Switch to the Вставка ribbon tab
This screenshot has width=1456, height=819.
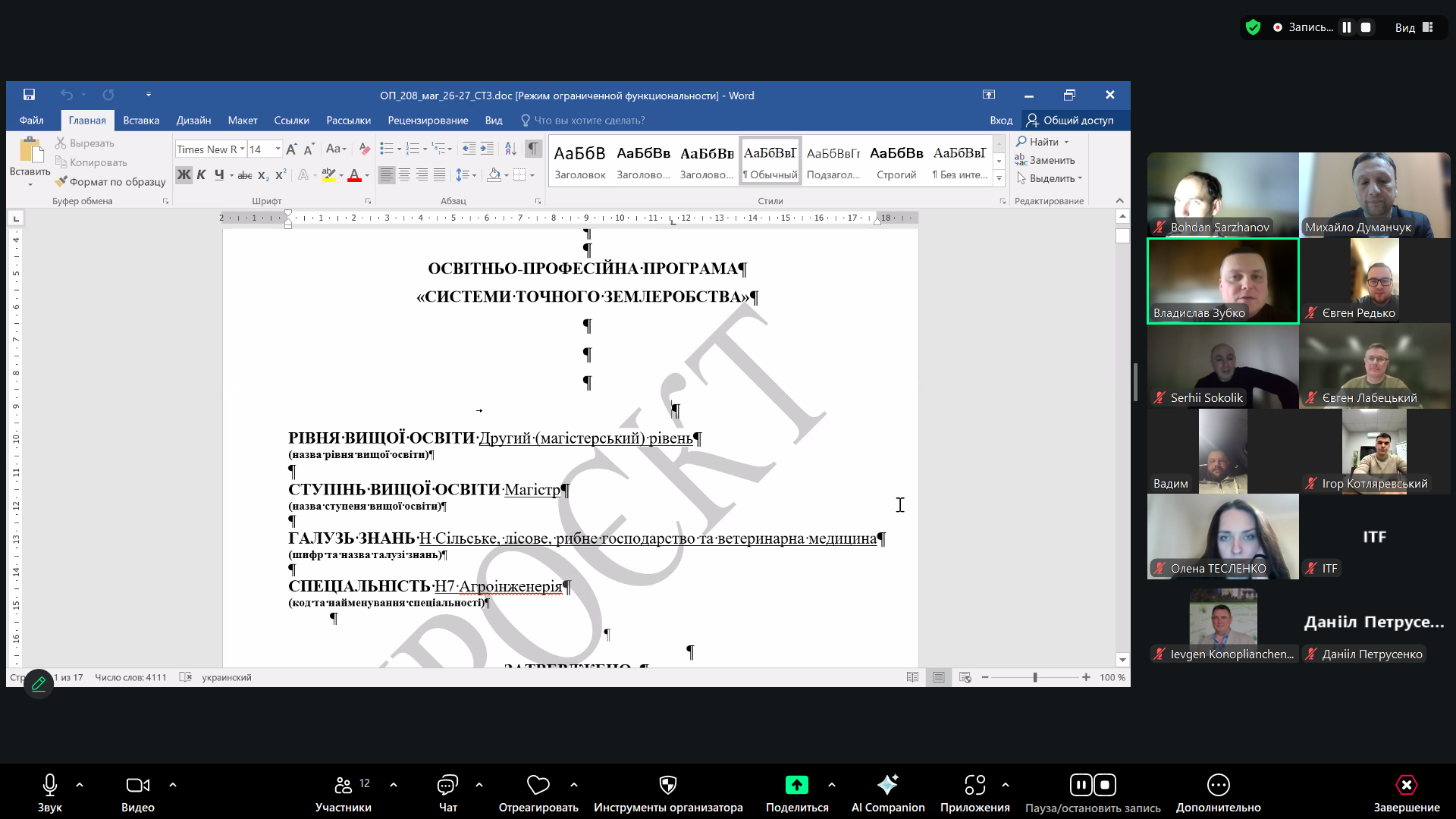click(x=141, y=121)
